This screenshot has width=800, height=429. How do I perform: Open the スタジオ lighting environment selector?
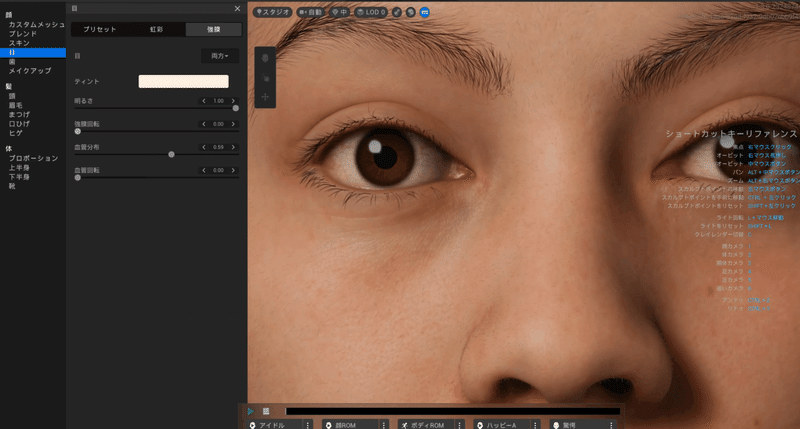(272, 12)
